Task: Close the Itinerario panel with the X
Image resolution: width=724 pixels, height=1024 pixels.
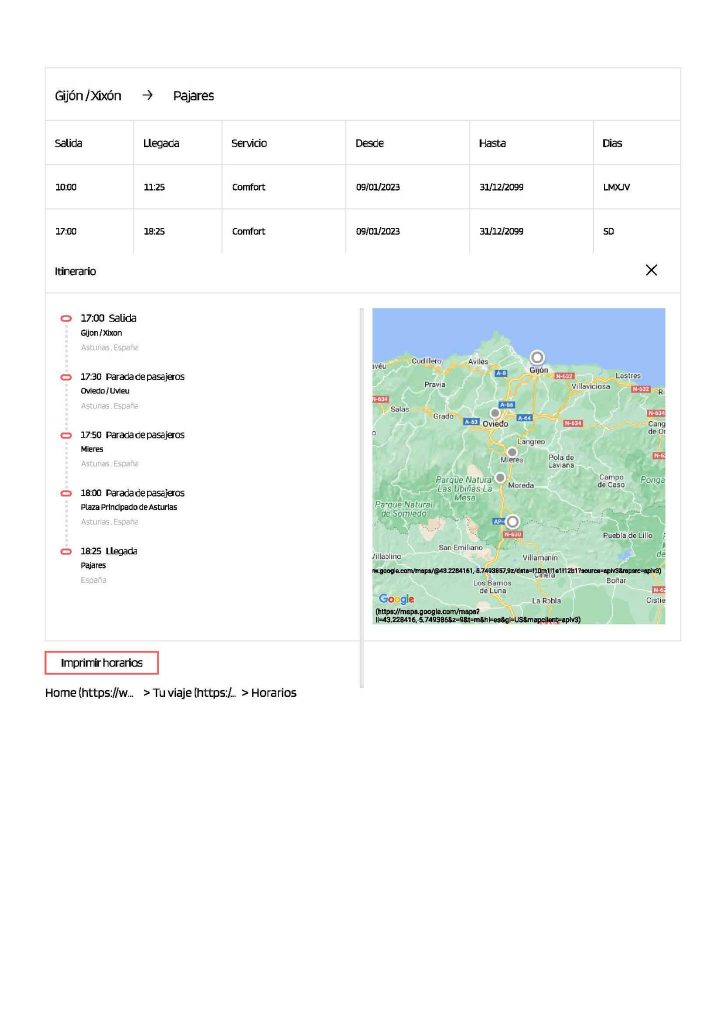Action: pos(651,270)
